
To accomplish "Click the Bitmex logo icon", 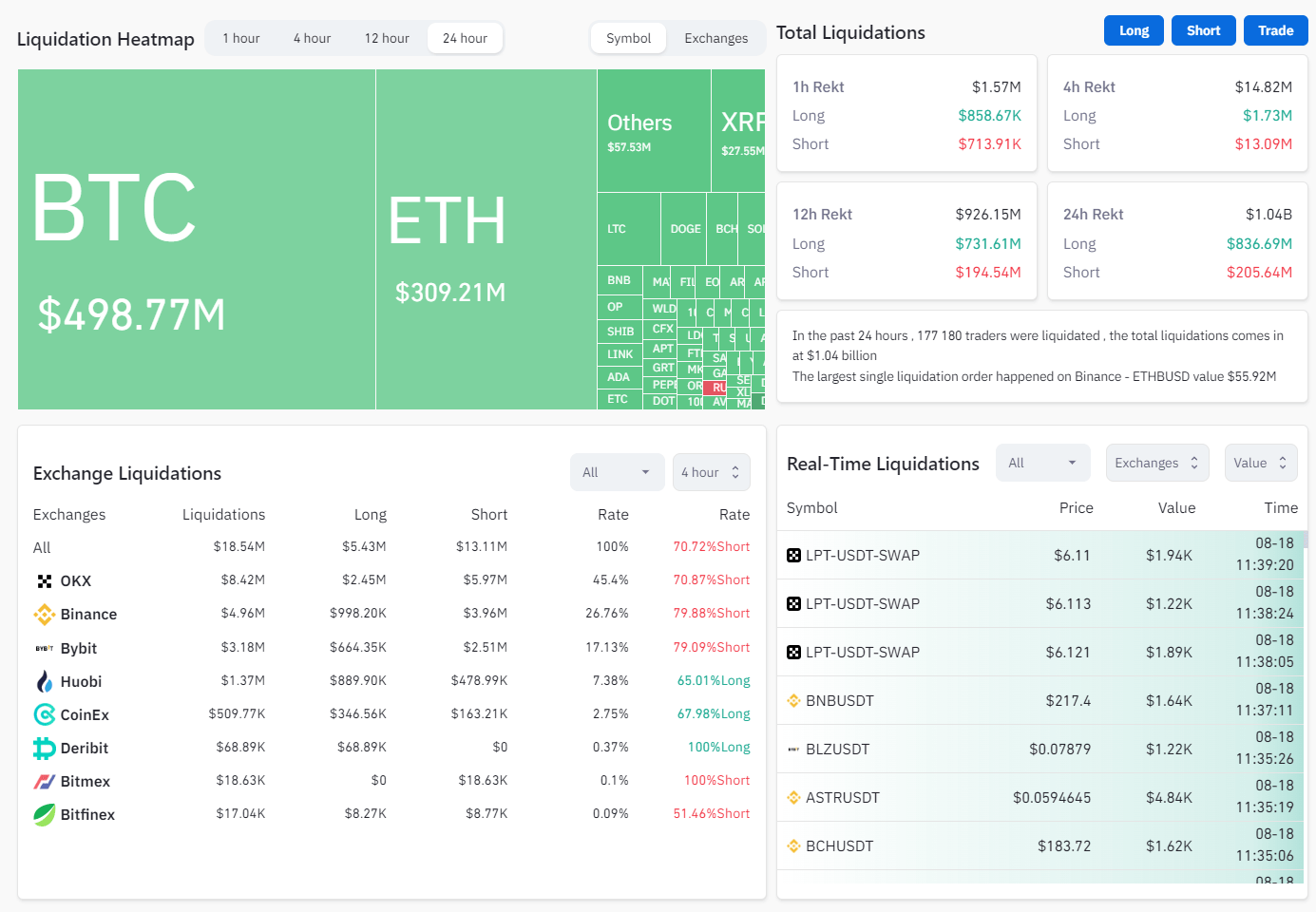I will coord(44,782).
